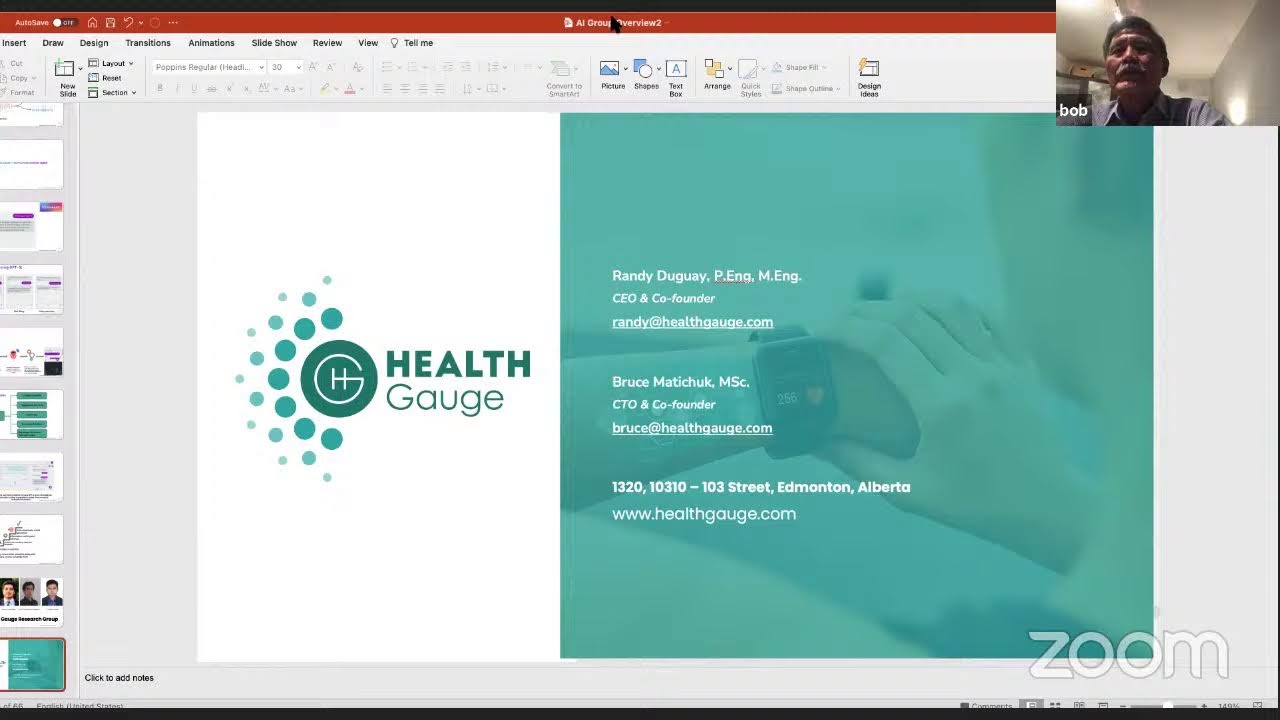The height and width of the screenshot is (720, 1280).
Task: Open Design Ideas pane
Action: tap(869, 77)
